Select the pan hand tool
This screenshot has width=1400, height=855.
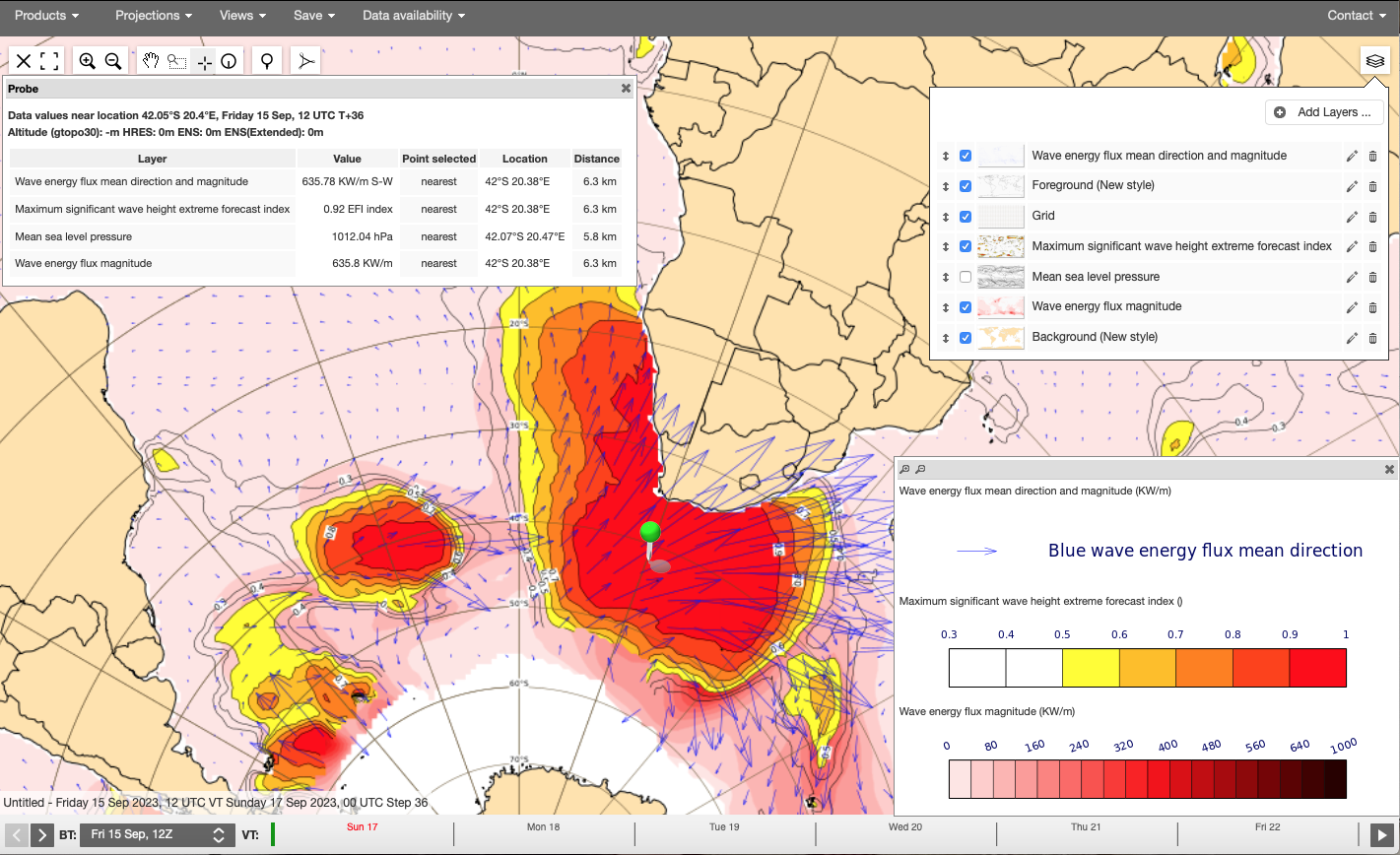(x=151, y=61)
